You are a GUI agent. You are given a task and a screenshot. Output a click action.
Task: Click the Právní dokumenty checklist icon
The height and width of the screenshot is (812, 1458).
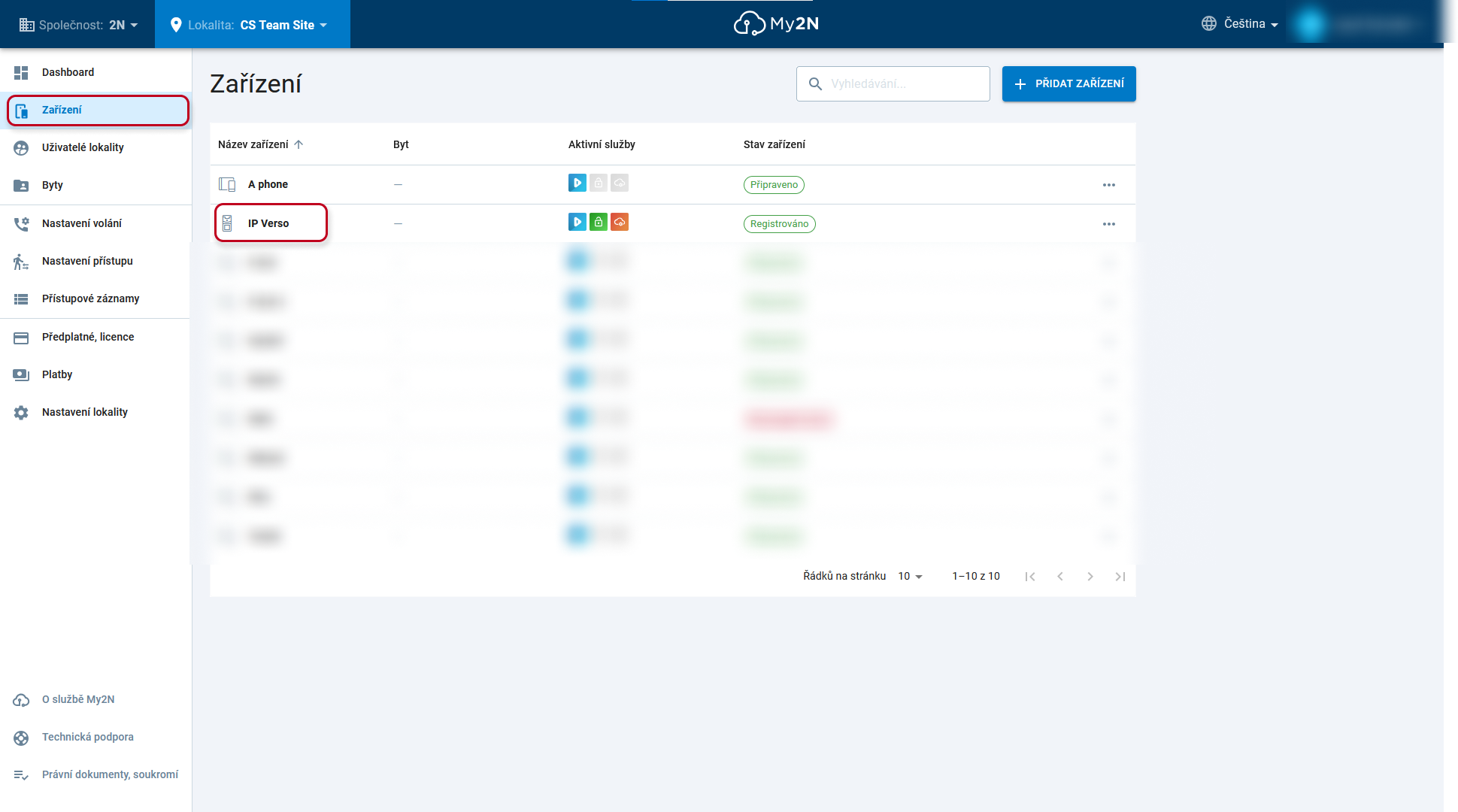pos(21,775)
